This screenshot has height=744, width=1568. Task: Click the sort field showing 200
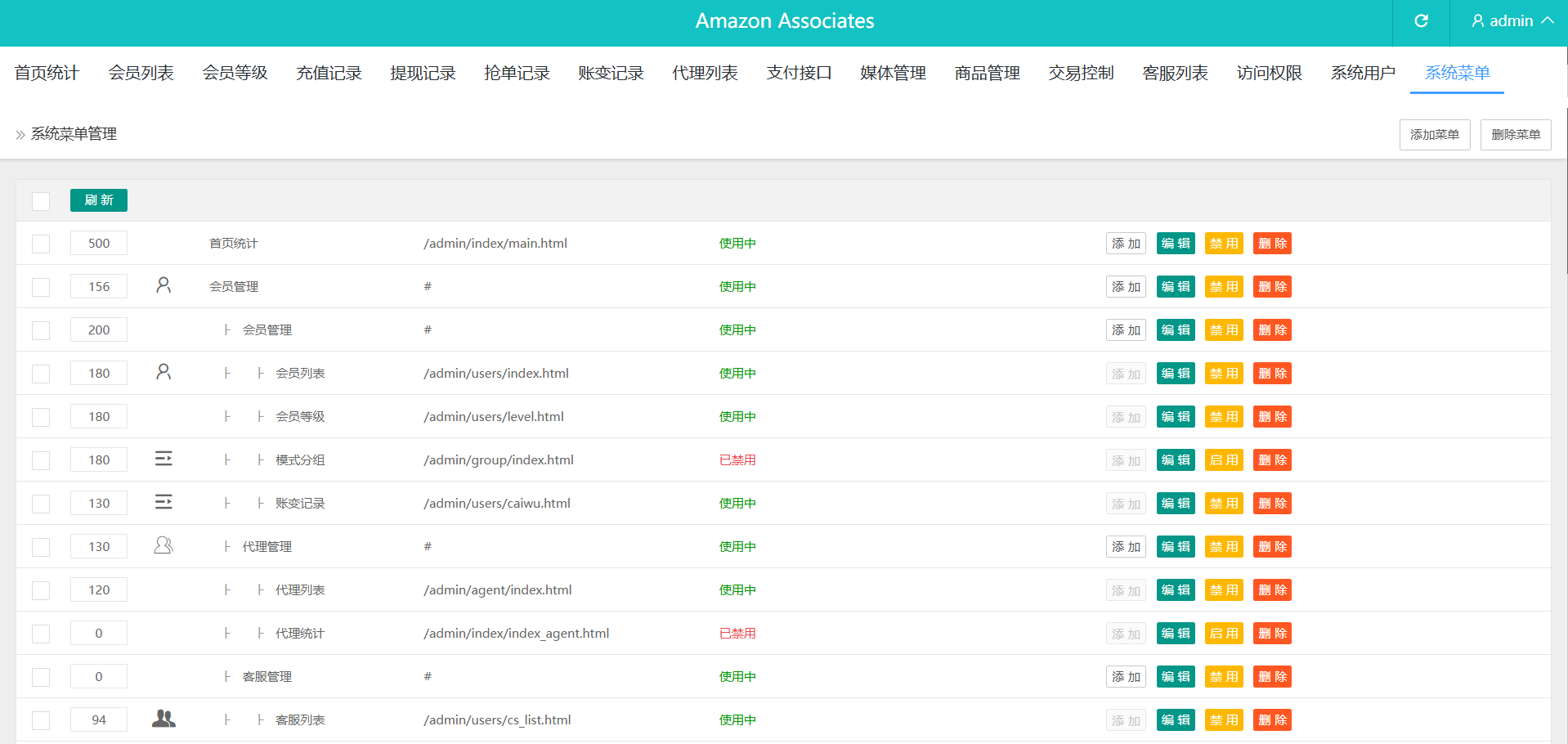(99, 330)
